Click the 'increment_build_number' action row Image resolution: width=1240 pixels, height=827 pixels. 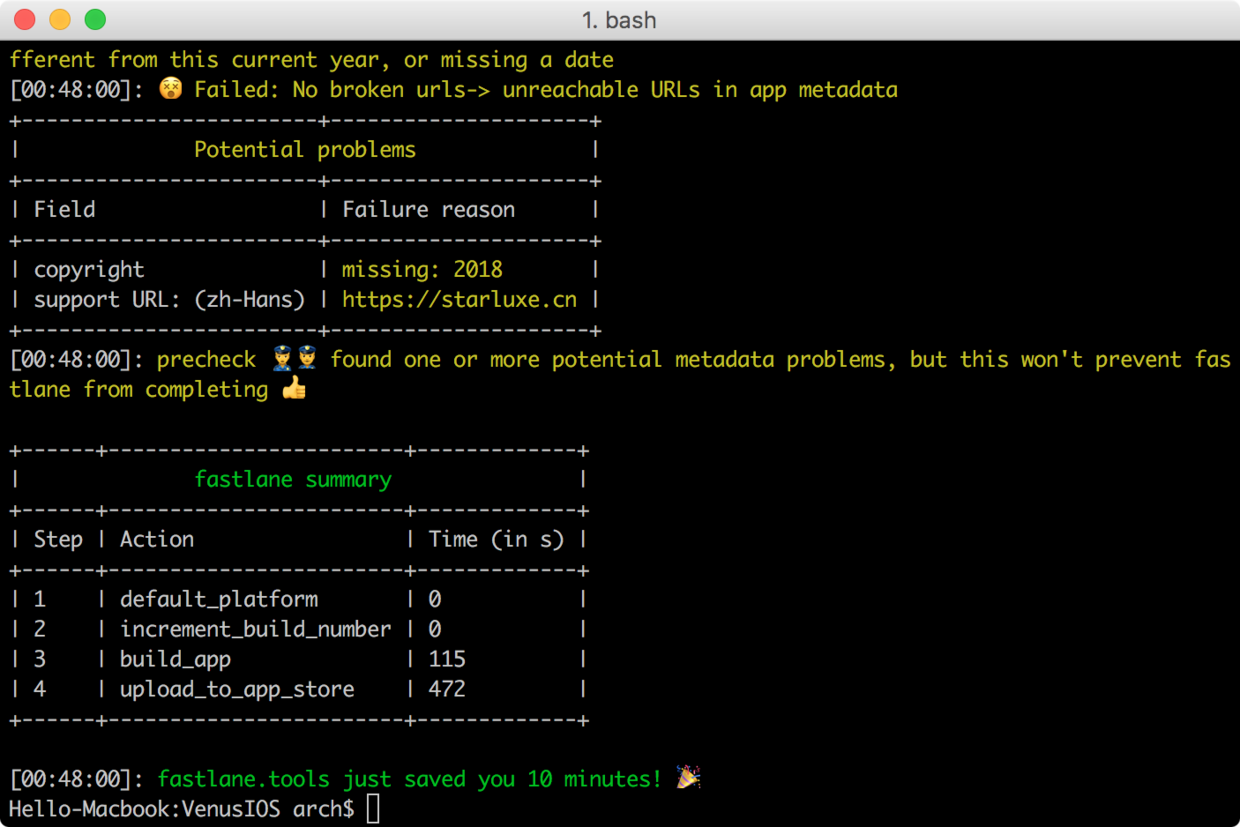(x=256, y=629)
